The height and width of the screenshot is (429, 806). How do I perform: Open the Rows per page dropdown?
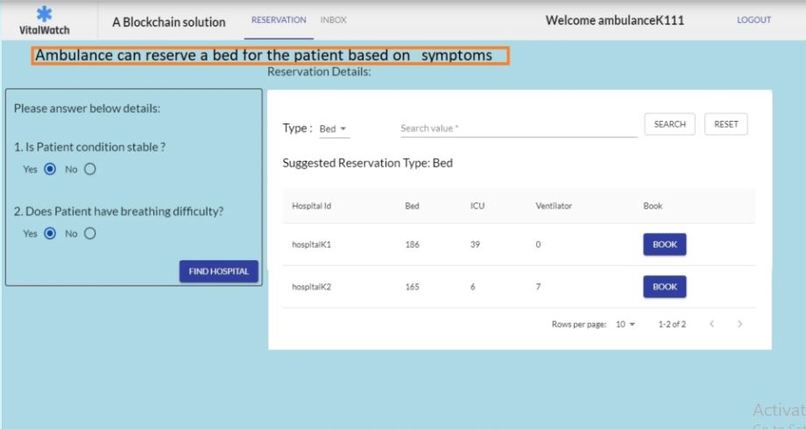click(x=625, y=324)
